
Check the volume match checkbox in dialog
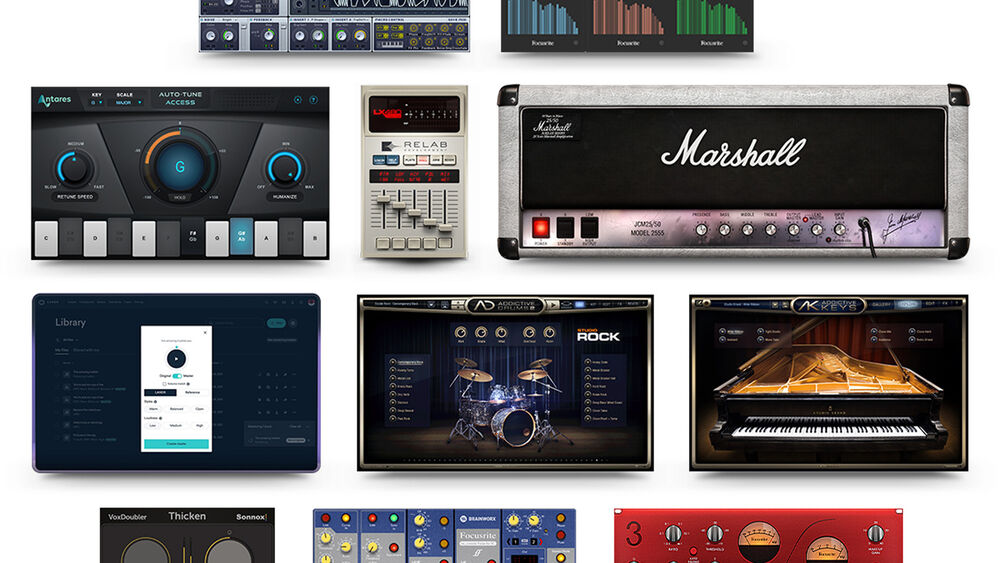click(x=164, y=384)
